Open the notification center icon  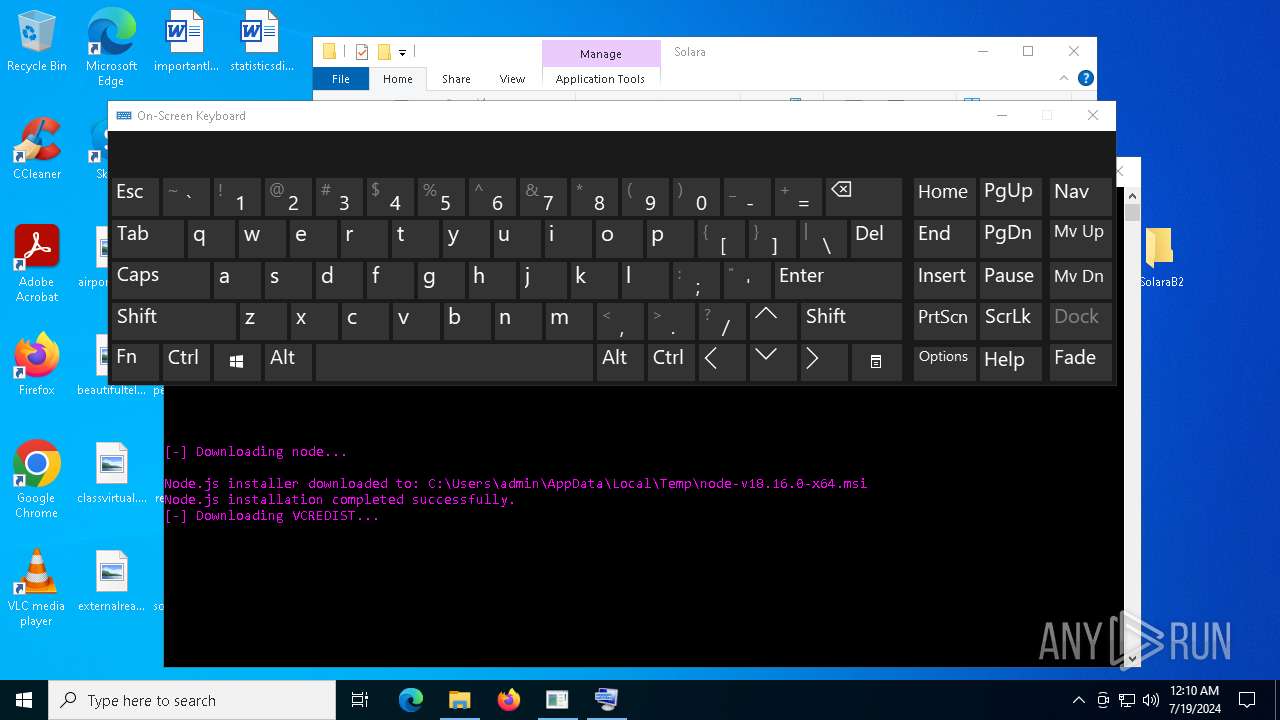[1247, 700]
